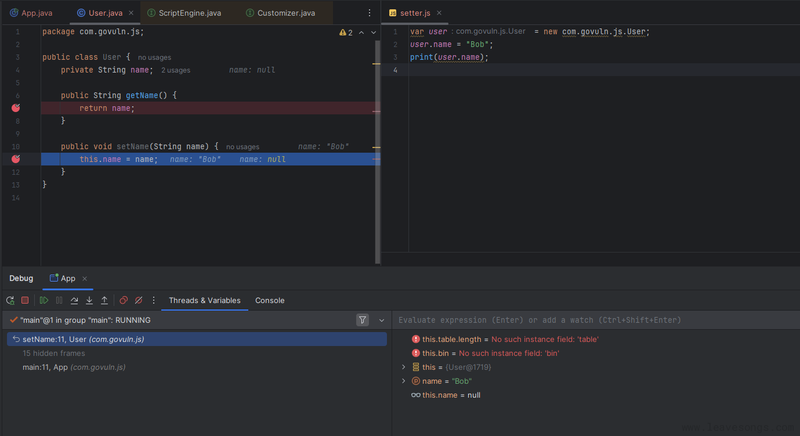The height and width of the screenshot is (436, 800).
Task: Close the User.java editor tab
Action: (x=130, y=13)
